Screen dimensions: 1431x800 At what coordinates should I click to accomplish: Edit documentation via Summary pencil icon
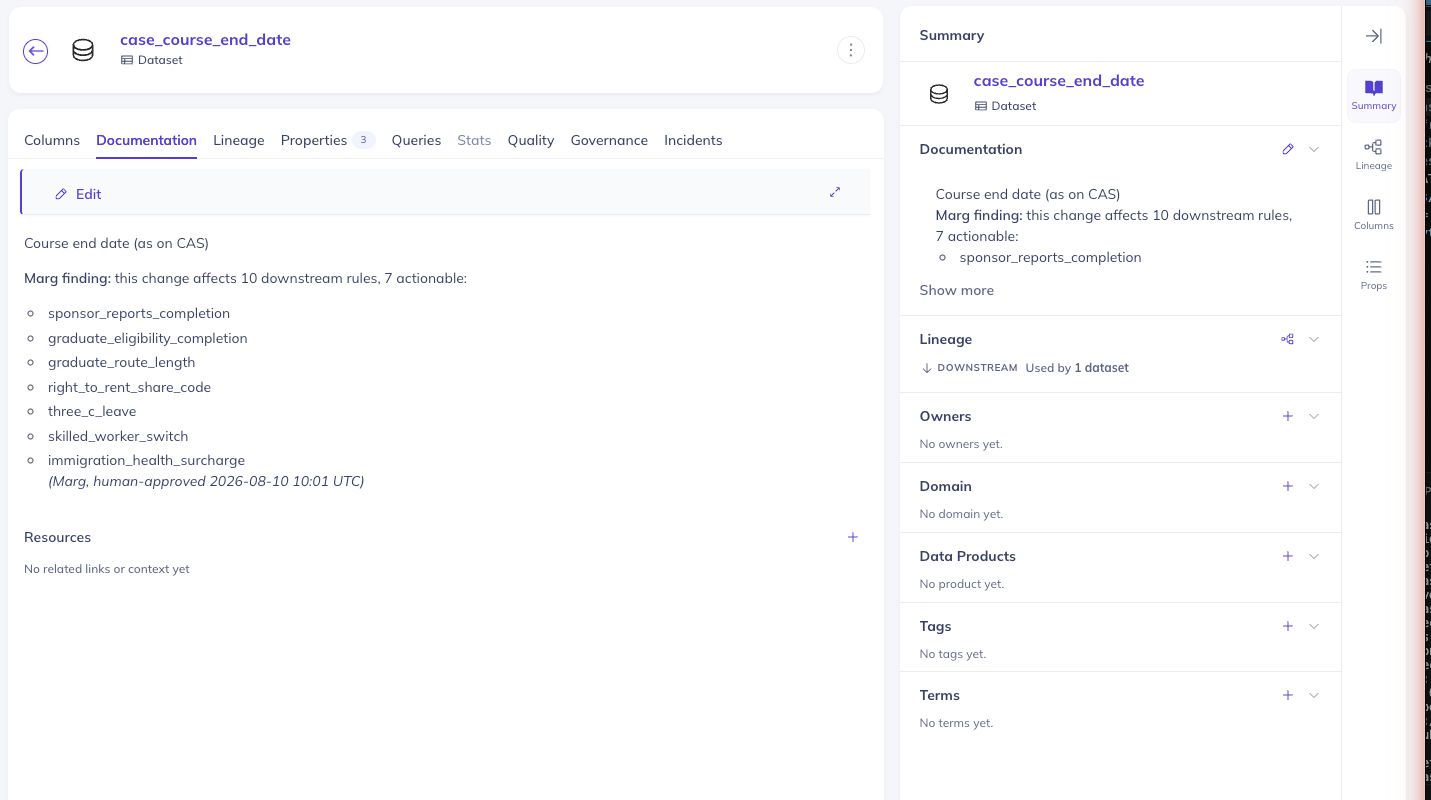[1288, 149]
